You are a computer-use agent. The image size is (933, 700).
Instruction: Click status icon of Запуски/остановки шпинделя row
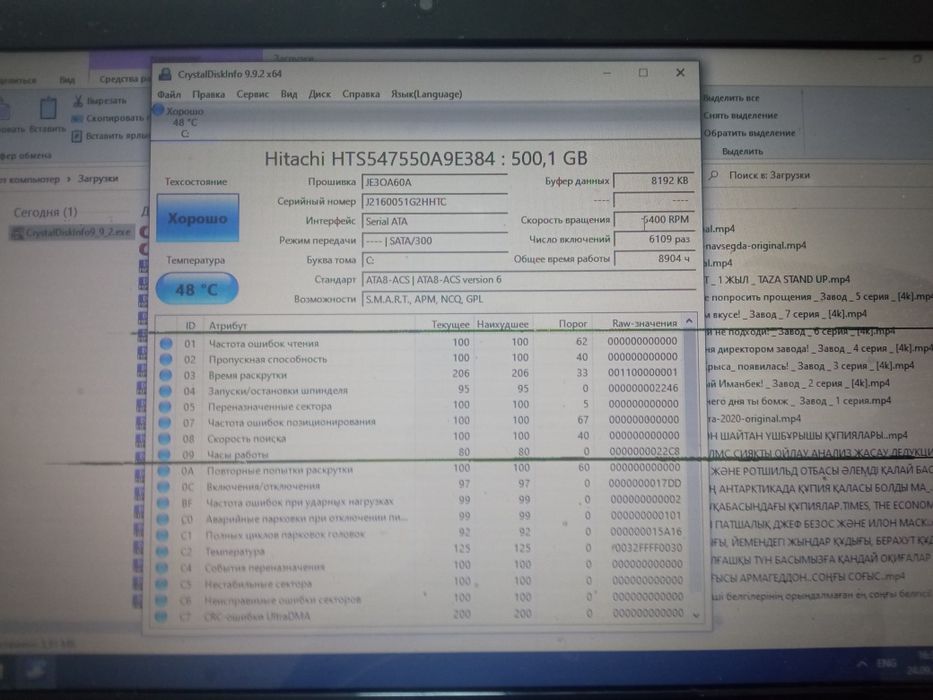click(165, 391)
